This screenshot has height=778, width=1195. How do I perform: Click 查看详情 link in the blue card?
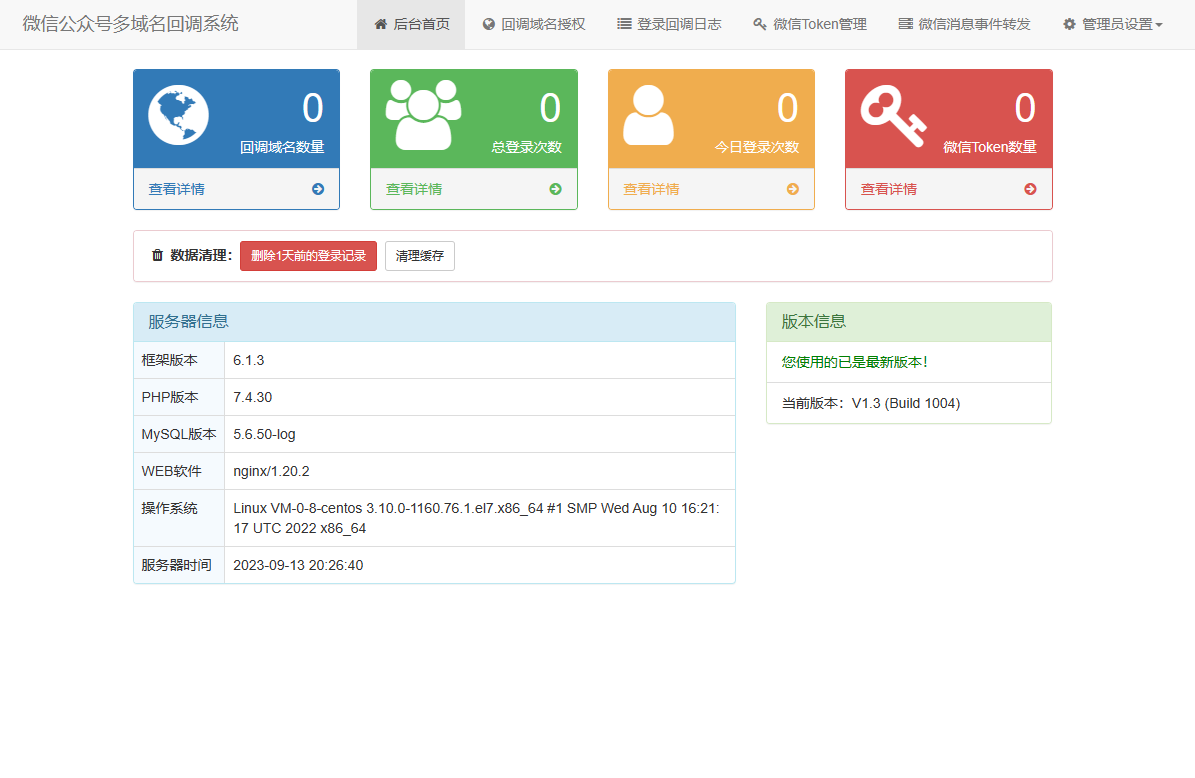pyautogui.click(x=177, y=189)
